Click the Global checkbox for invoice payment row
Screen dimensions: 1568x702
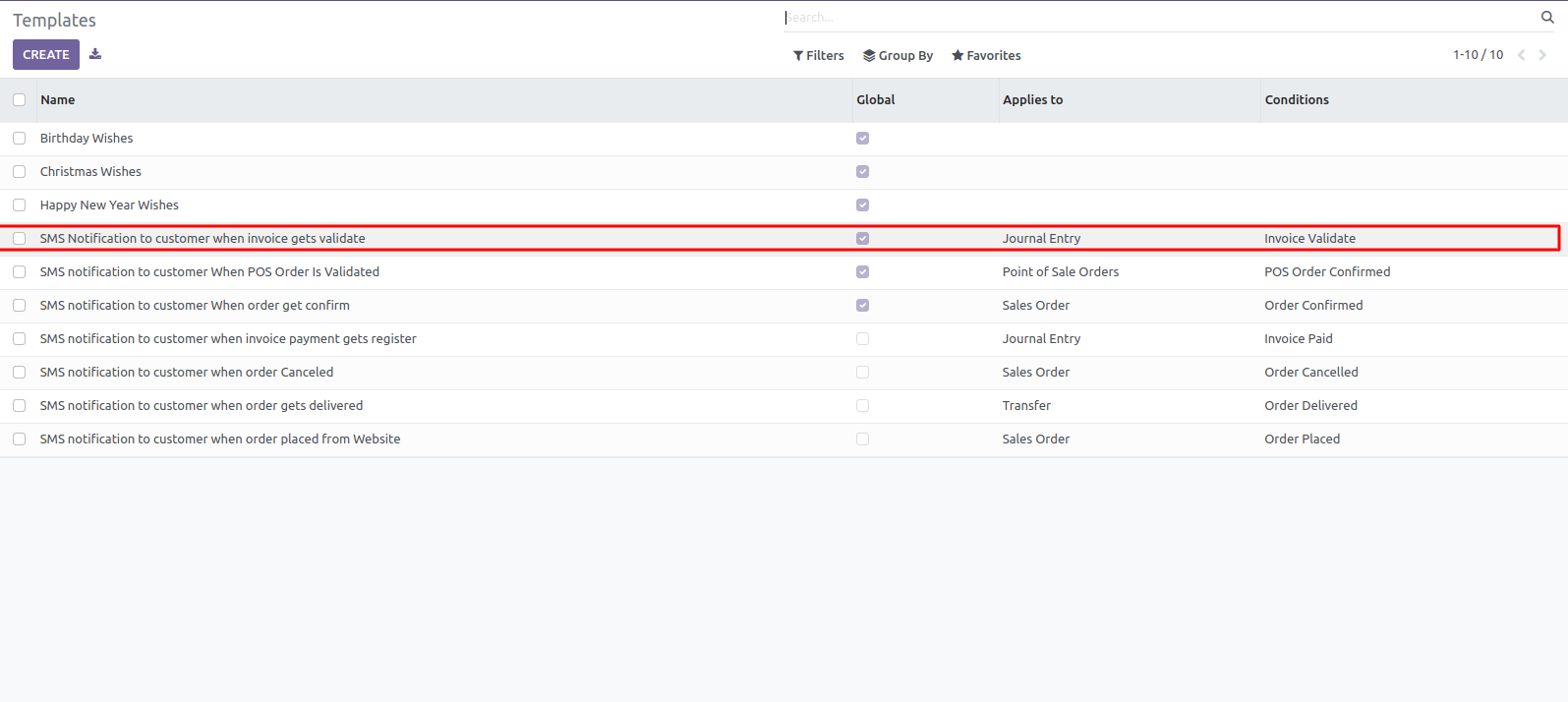(862, 339)
